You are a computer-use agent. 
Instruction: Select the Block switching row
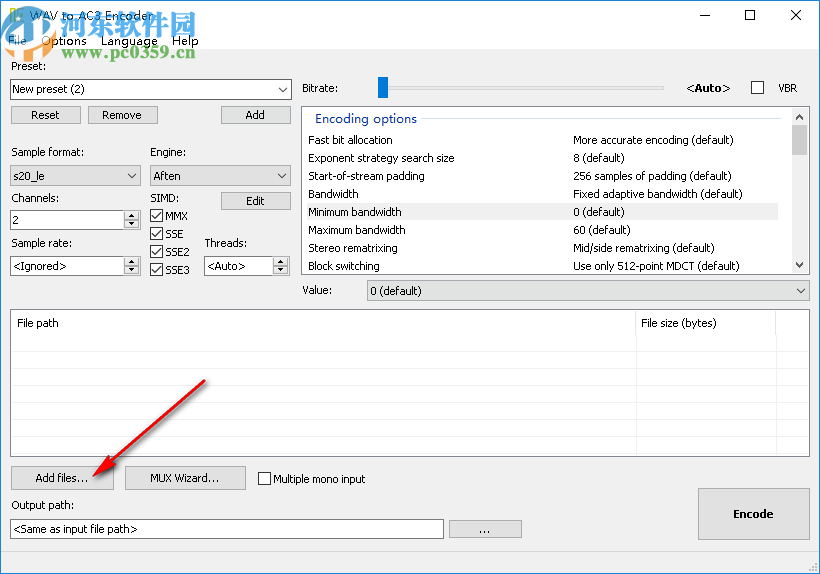542,266
